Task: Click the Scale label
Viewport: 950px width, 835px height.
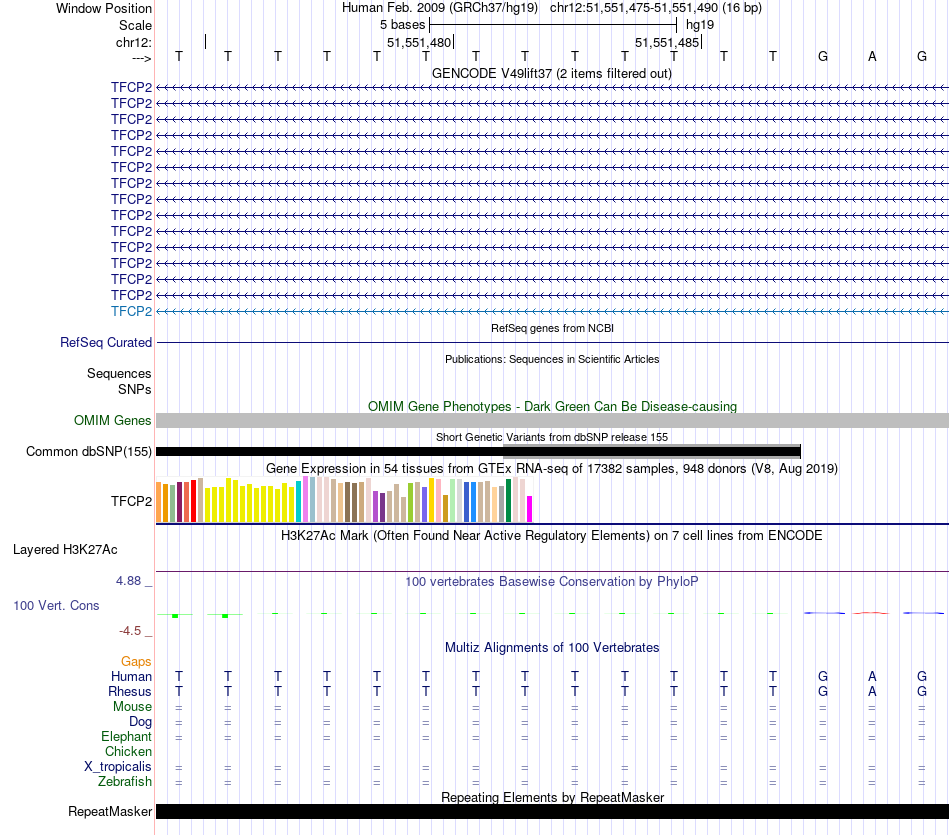Action: pos(135,25)
